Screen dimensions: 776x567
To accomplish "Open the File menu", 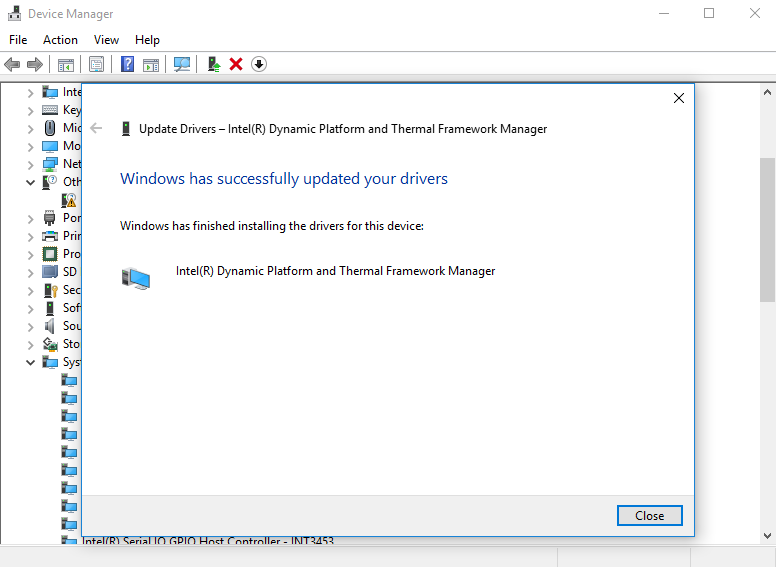I will point(18,40).
